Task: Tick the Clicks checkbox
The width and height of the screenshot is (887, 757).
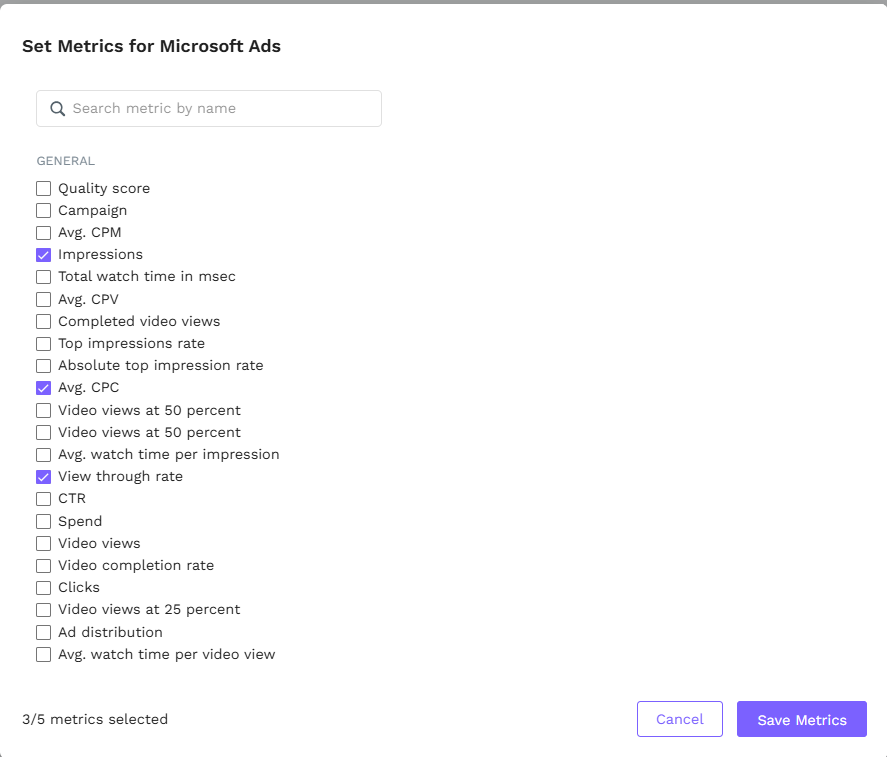Action: pyautogui.click(x=44, y=588)
